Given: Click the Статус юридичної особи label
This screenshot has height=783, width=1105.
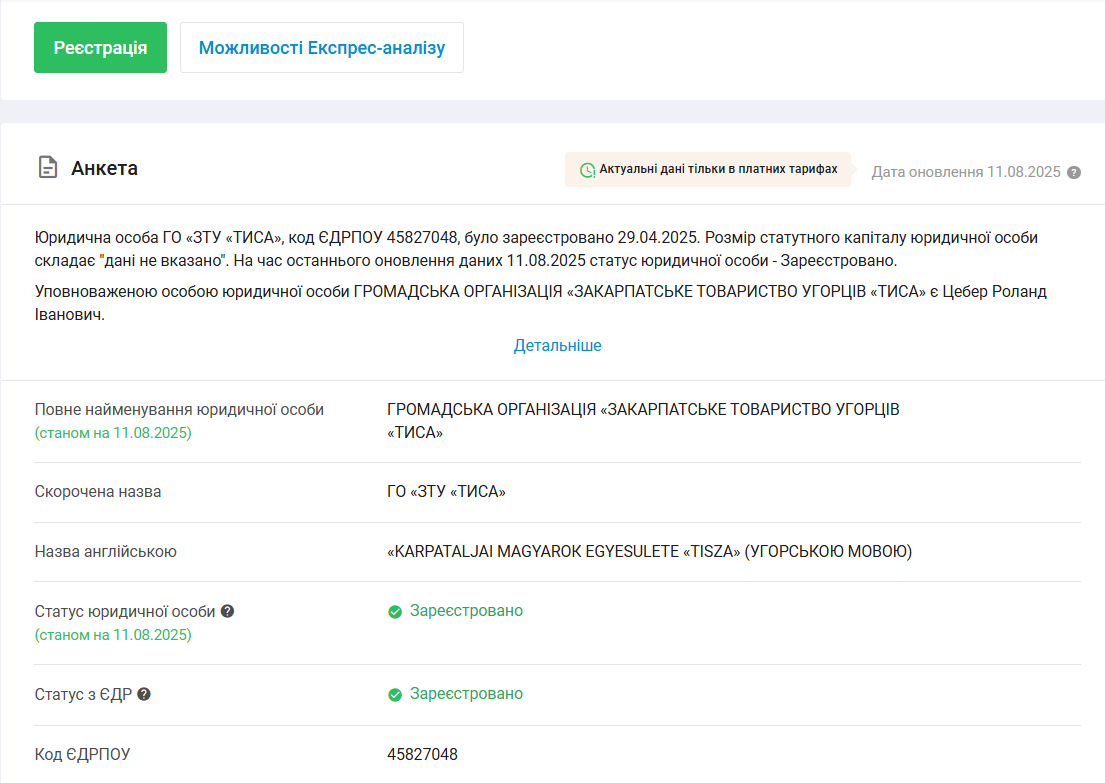Looking at the screenshot, I should coord(125,611).
